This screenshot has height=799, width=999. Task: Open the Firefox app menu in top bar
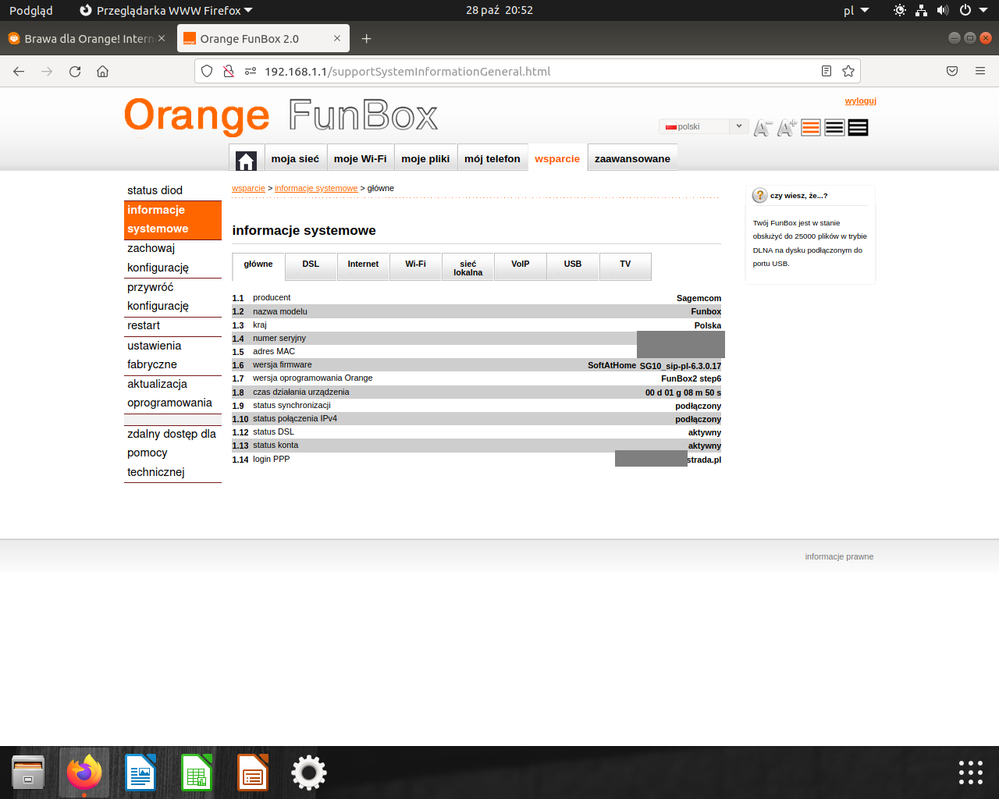click(166, 10)
